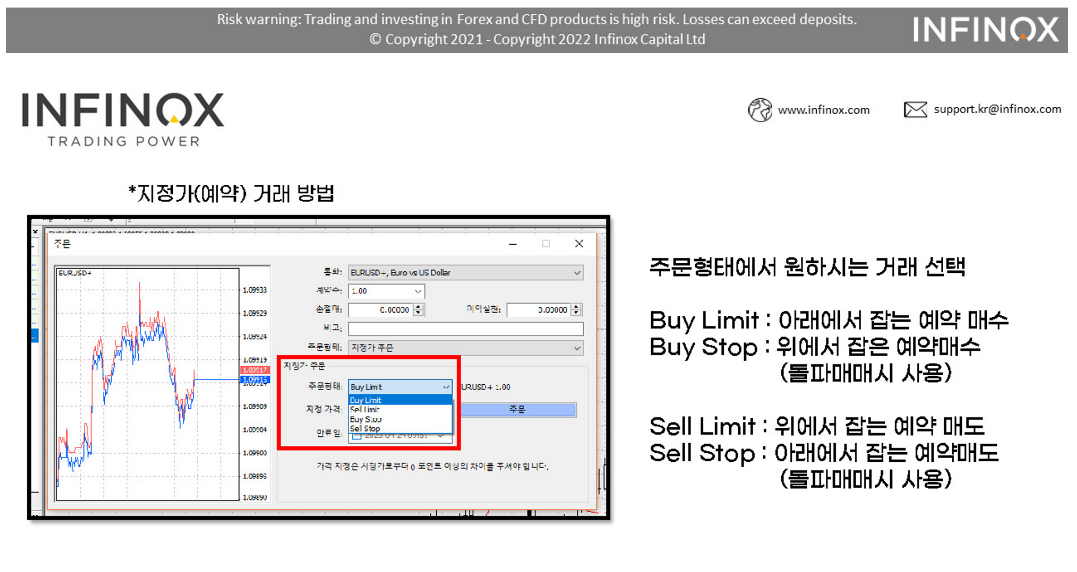Click the blue 1.09915 price tag on the chart
This screenshot has width=1077, height=572.
[254, 379]
